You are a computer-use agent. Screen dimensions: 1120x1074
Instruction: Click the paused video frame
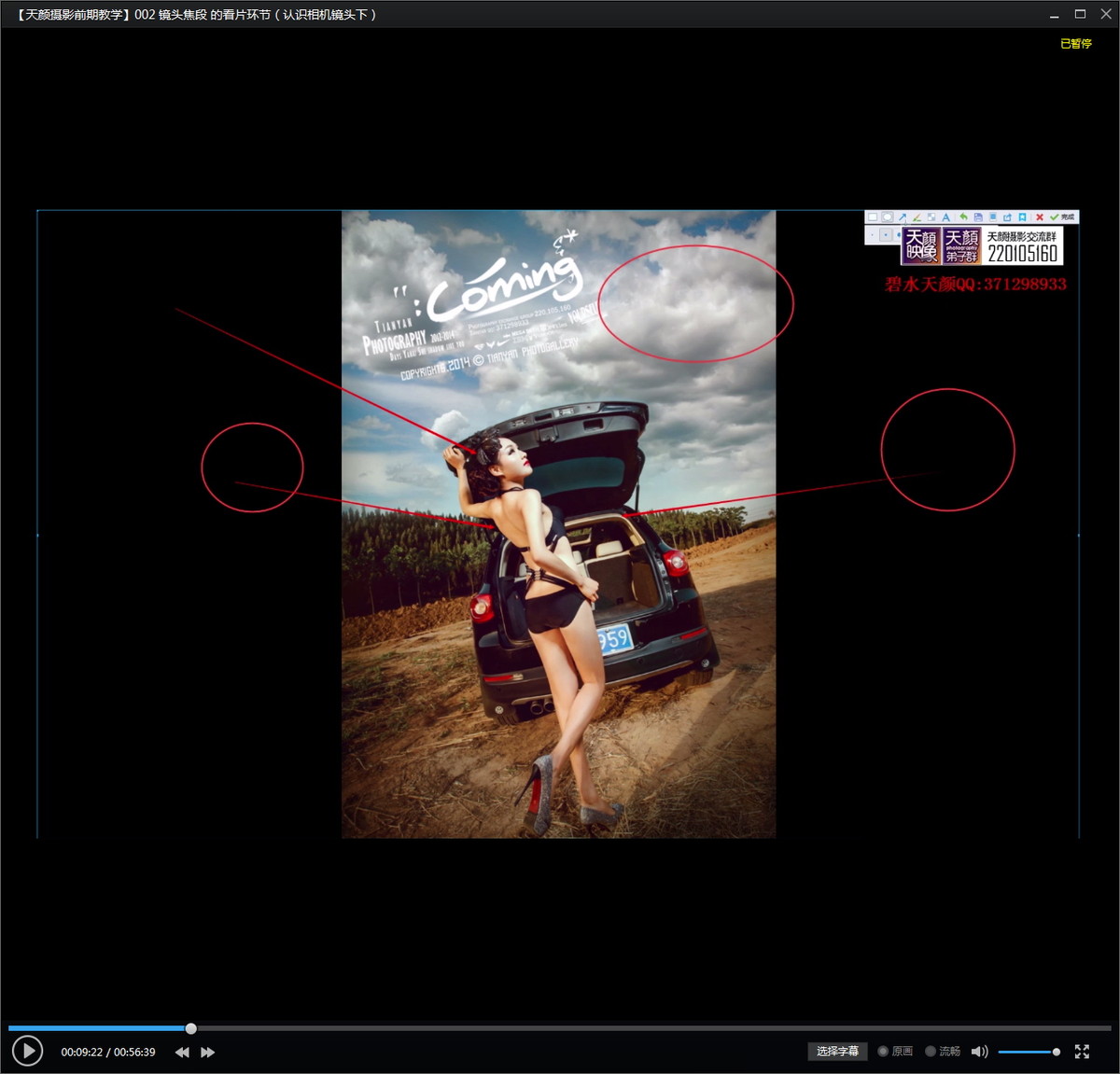(558, 523)
